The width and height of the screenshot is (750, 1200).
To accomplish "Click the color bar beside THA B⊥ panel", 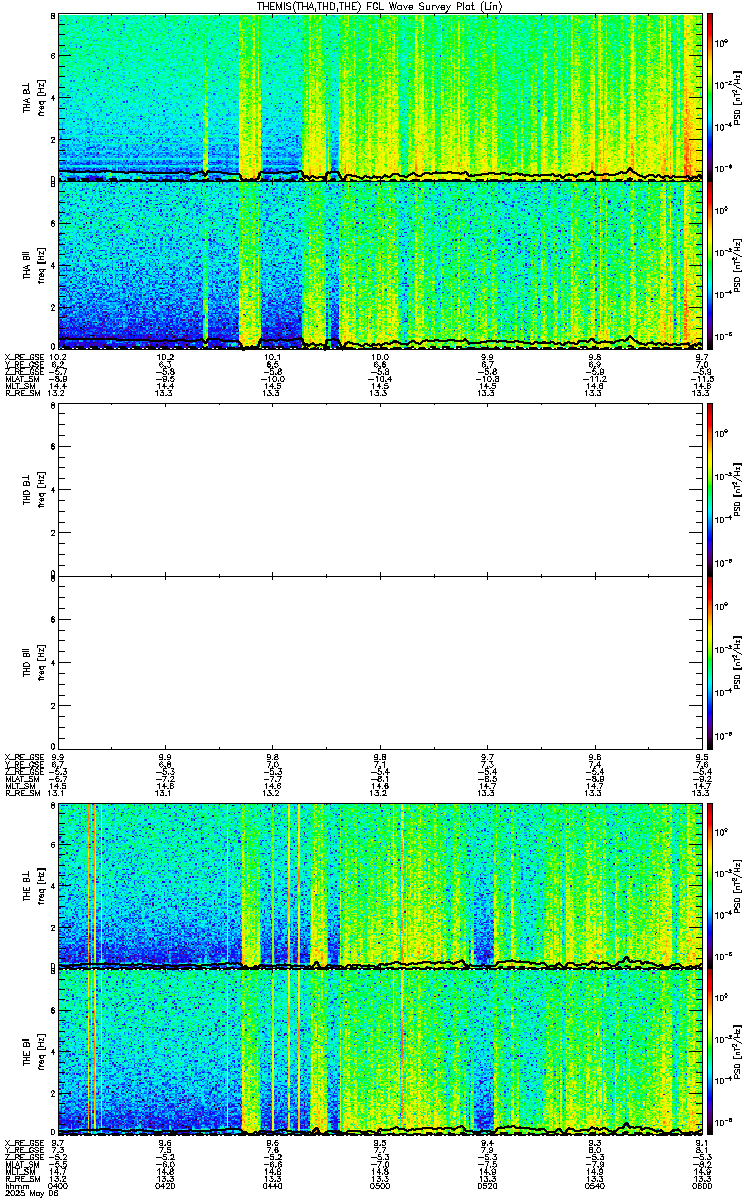I will pos(710,97).
